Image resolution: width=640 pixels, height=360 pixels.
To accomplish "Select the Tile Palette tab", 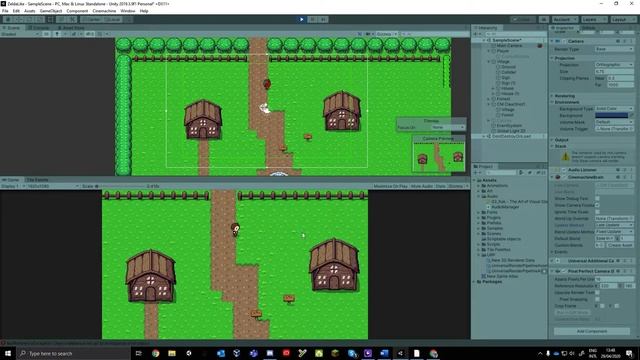I will [x=38, y=180].
